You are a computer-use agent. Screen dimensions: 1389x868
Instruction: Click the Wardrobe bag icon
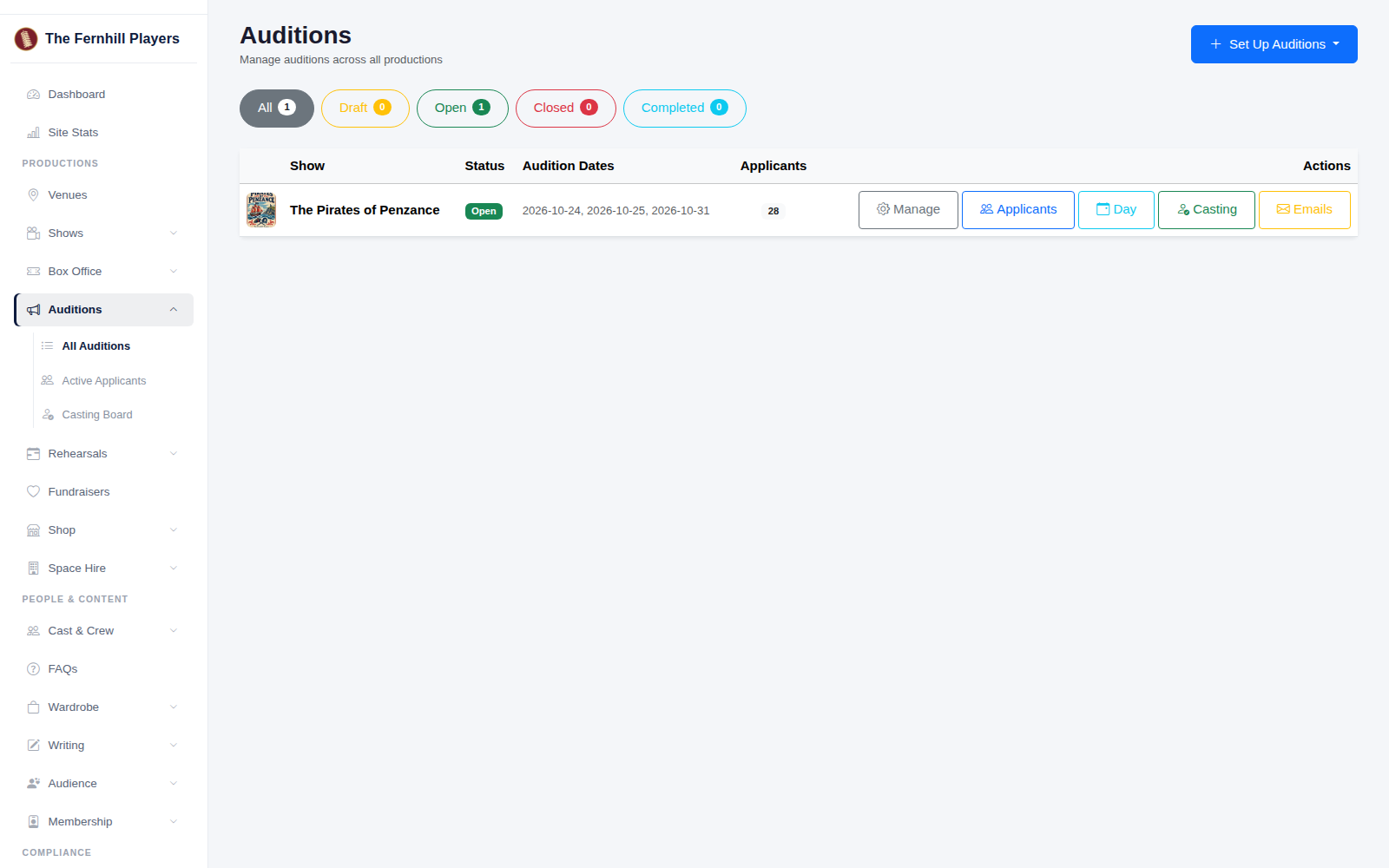33,707
